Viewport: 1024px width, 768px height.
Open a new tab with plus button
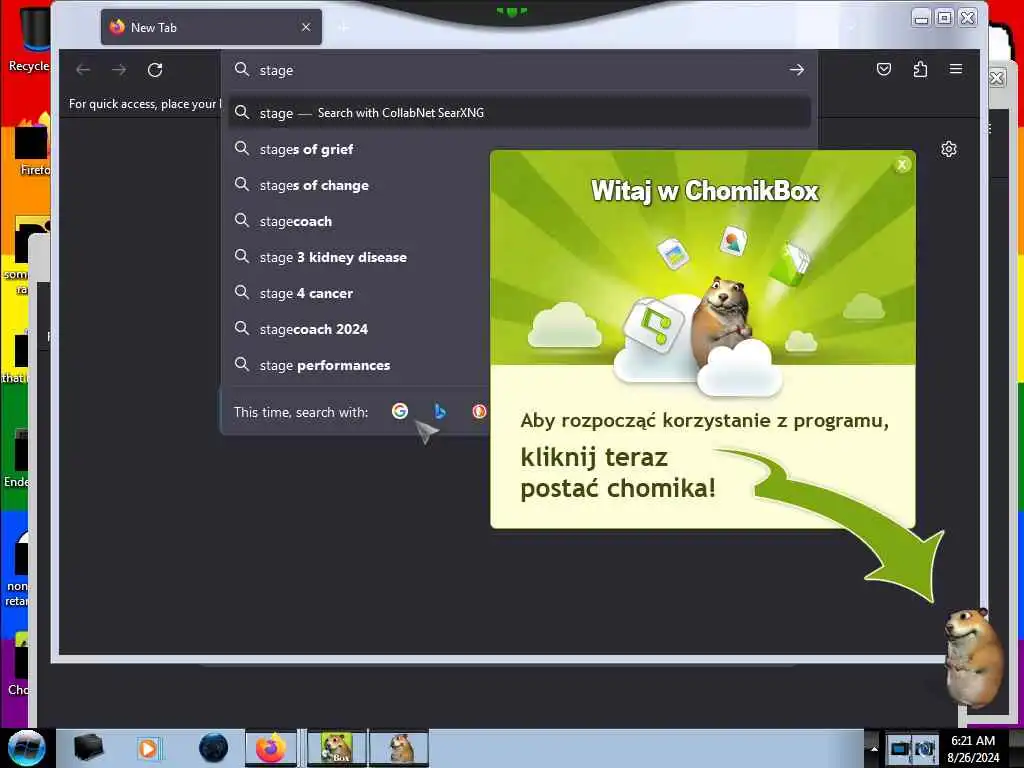(343, 27)
